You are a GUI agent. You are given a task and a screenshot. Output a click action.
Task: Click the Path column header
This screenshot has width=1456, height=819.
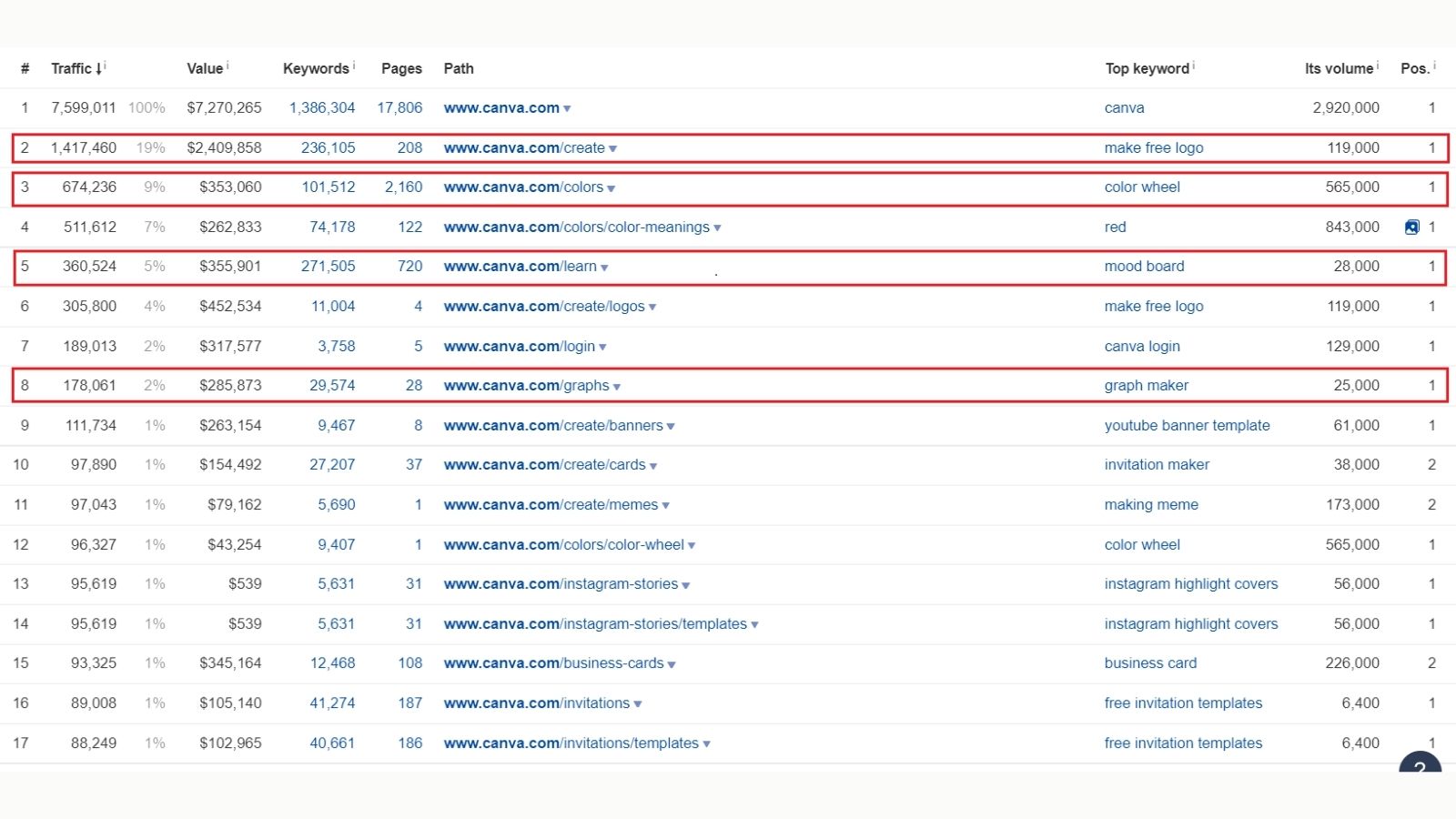(x=459, y=68)
